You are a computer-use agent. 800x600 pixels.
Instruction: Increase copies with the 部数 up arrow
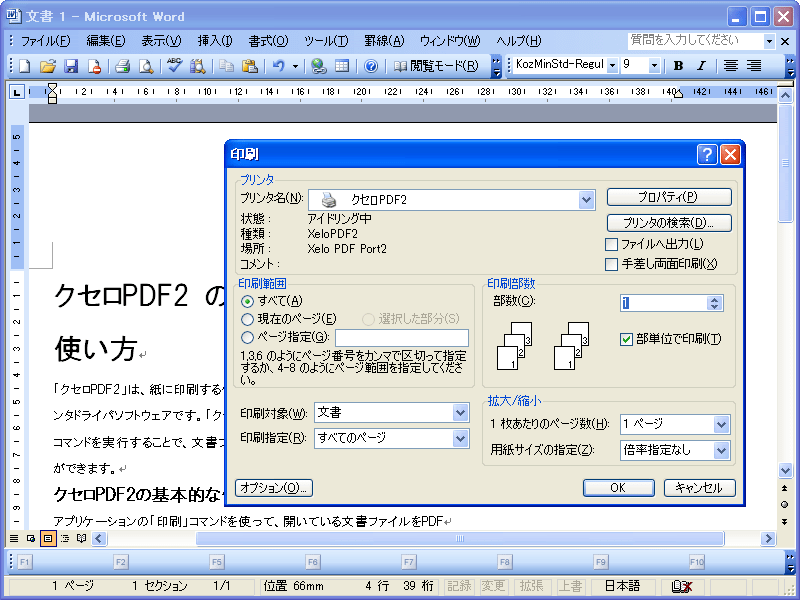click(x=714, y=300)
